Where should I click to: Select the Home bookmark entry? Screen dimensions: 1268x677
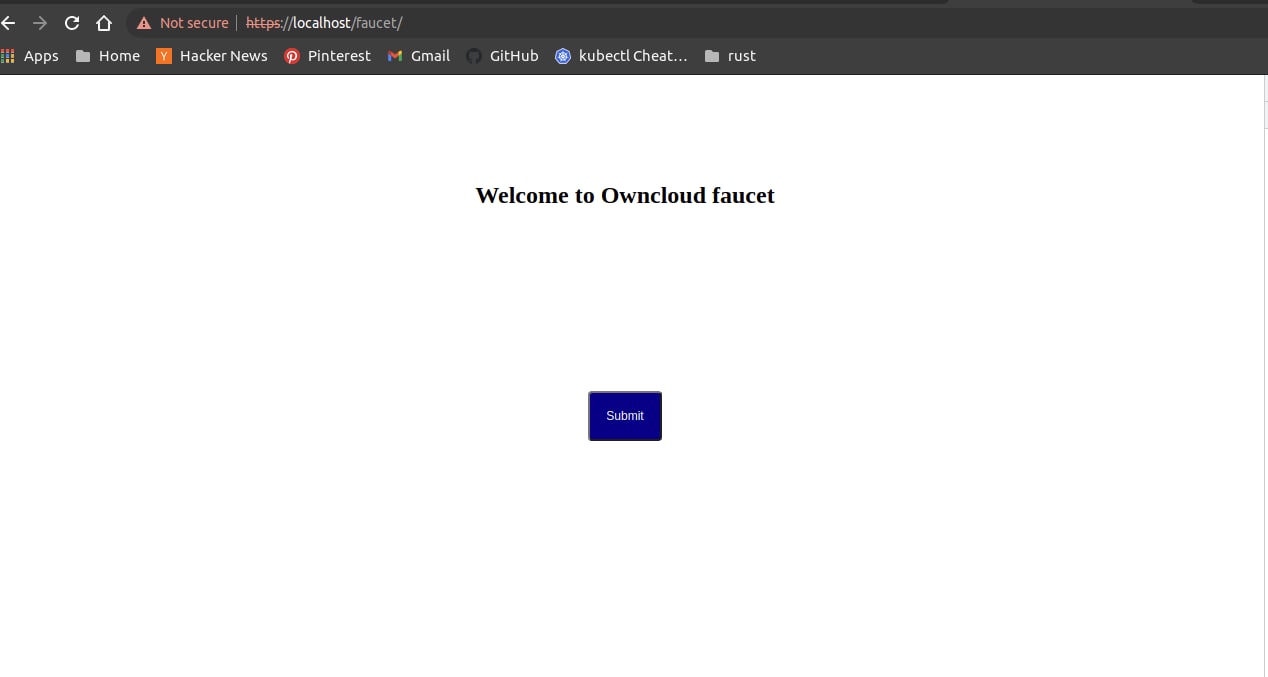pos(119,56)
